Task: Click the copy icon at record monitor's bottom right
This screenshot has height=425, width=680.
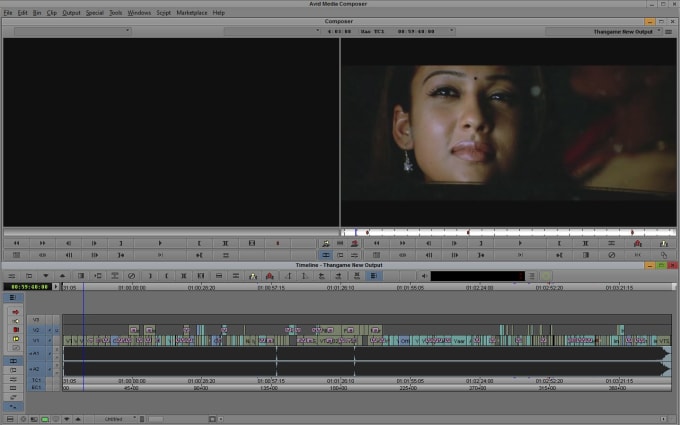Action: coord(664,255)
